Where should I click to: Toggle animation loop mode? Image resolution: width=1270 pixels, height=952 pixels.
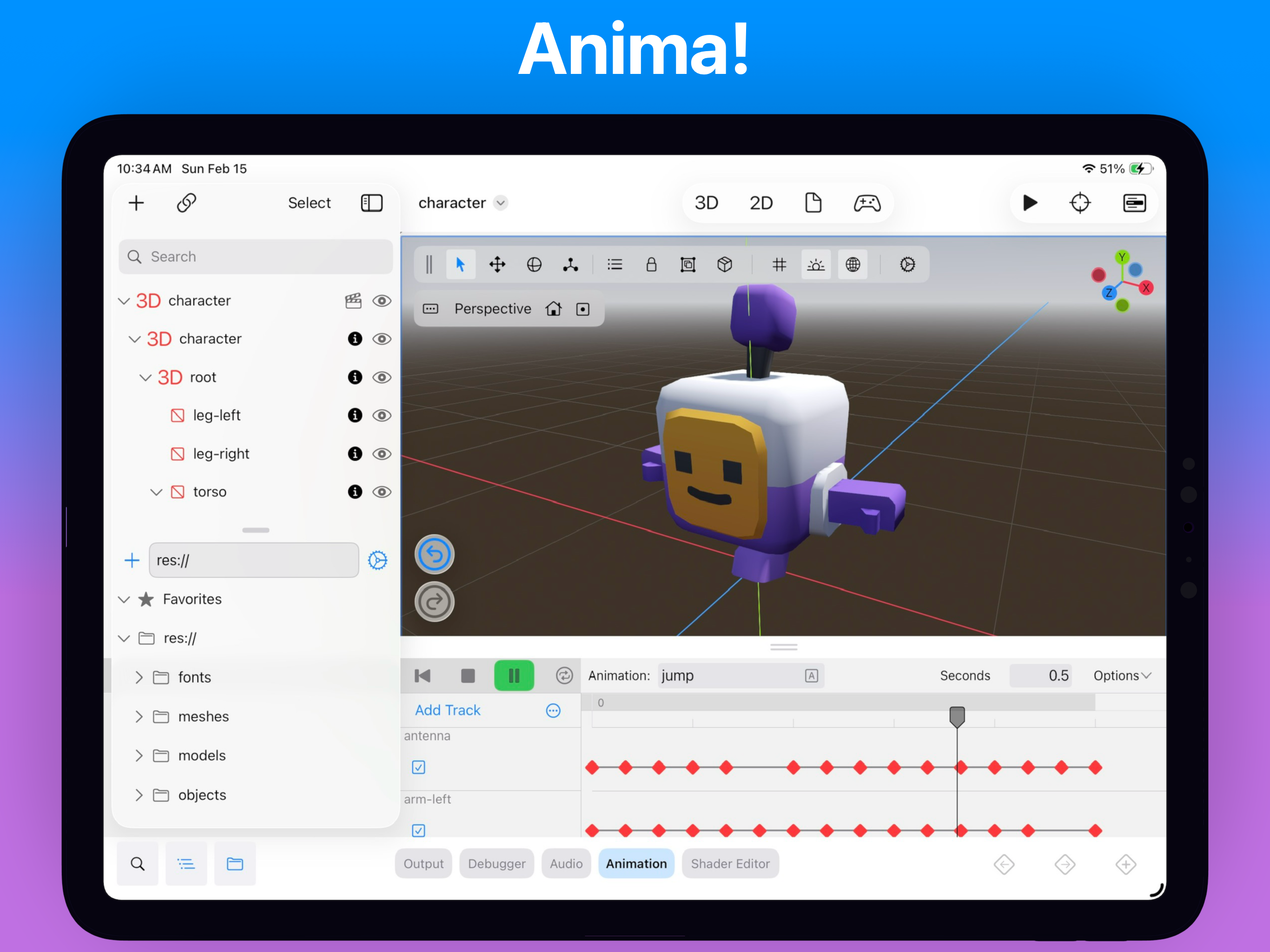(x=564, y=676)
